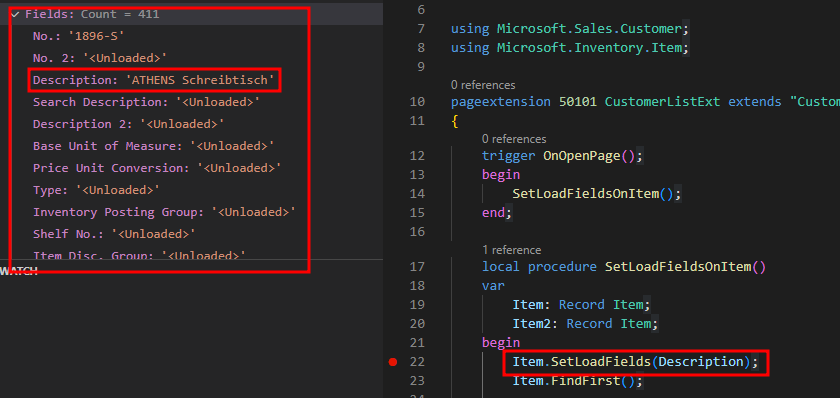
Task: Toggle the breakpoint on line 22
Action: point(393,362)
